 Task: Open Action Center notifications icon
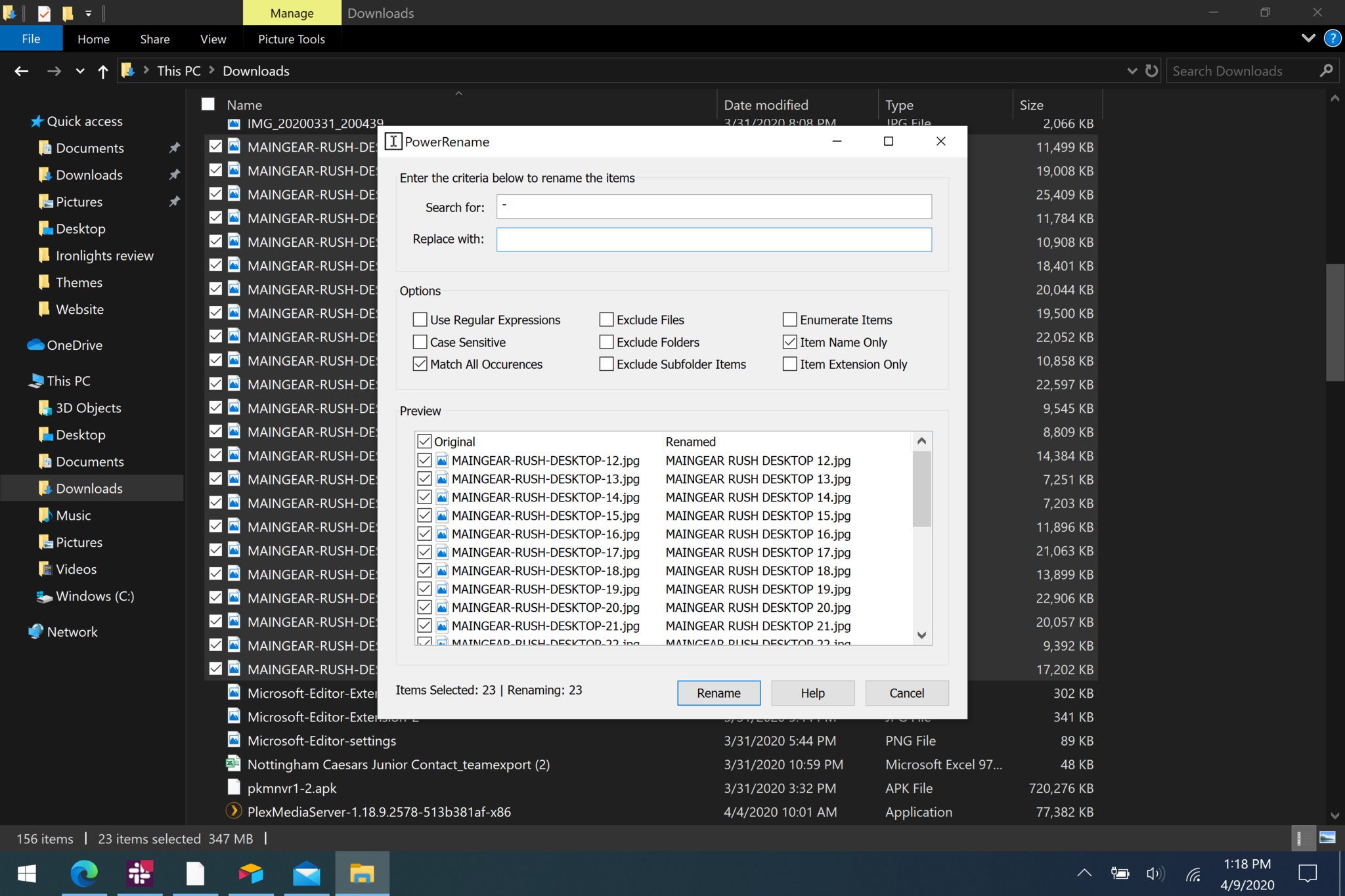click(1308, 874)
